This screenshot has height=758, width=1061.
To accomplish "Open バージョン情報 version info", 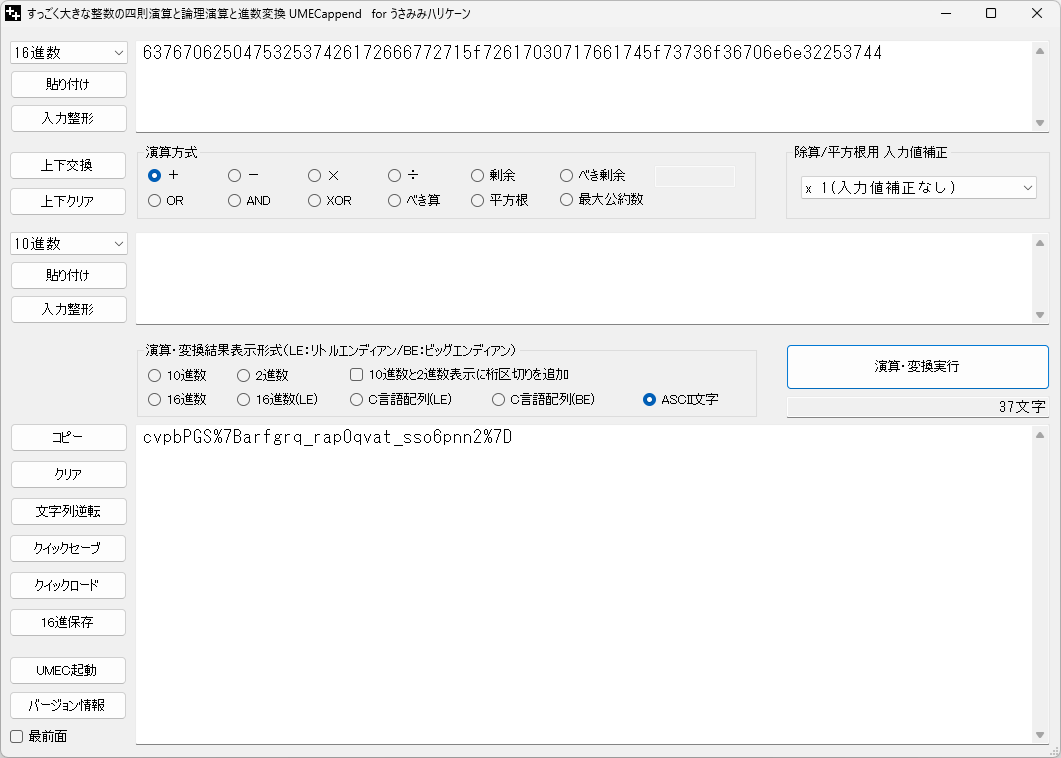I will (69, 705).
